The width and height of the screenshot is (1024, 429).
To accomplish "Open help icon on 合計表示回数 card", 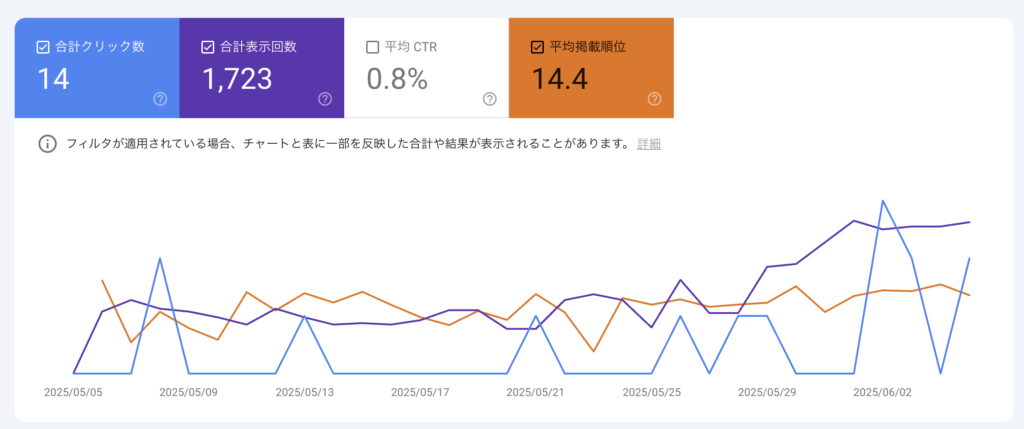I will (325, 99).
